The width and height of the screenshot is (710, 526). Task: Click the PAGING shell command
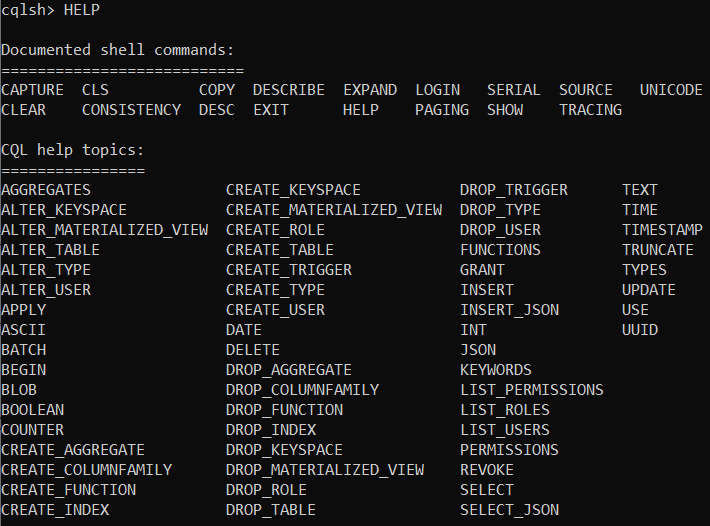tap(442, 110)
